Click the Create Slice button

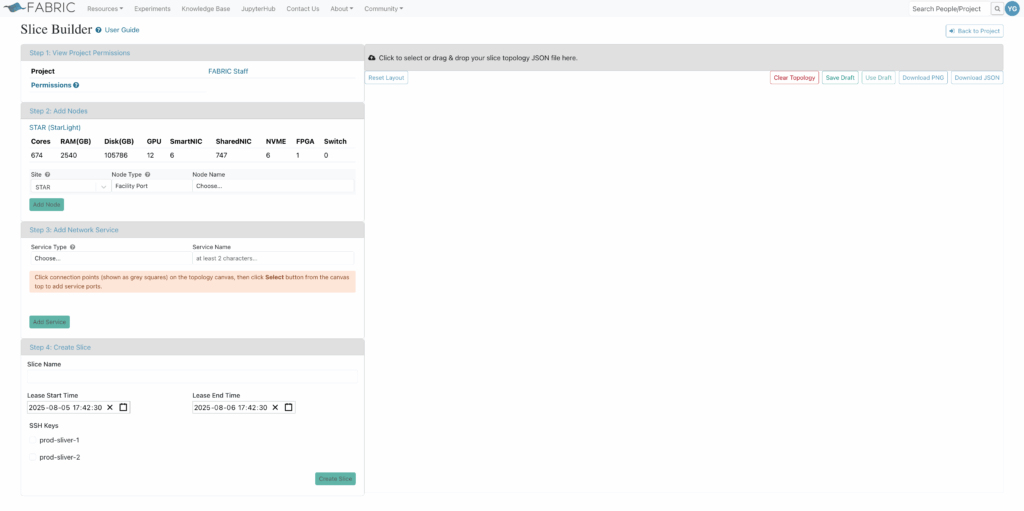coord(335,479)
